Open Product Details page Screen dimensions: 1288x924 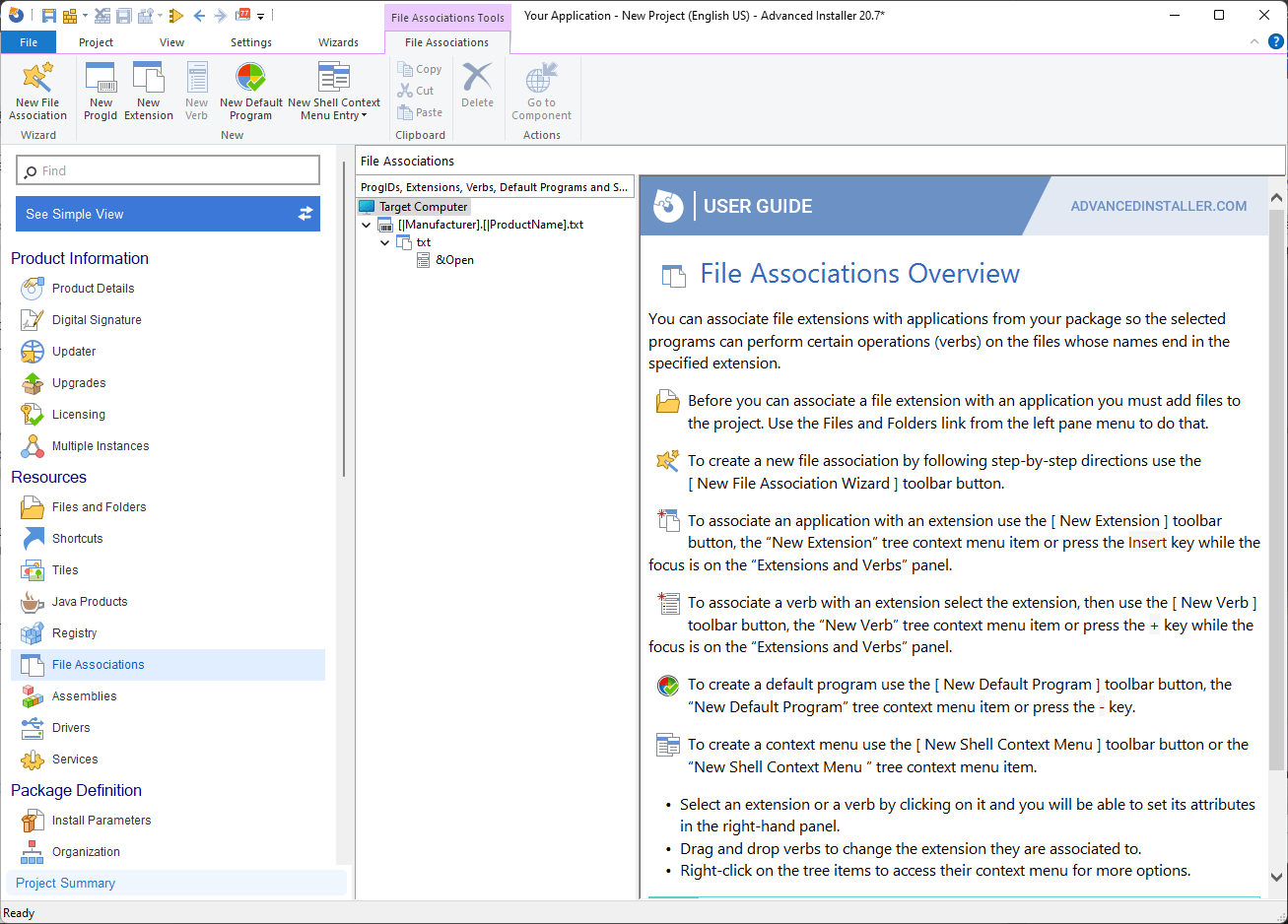93,289
